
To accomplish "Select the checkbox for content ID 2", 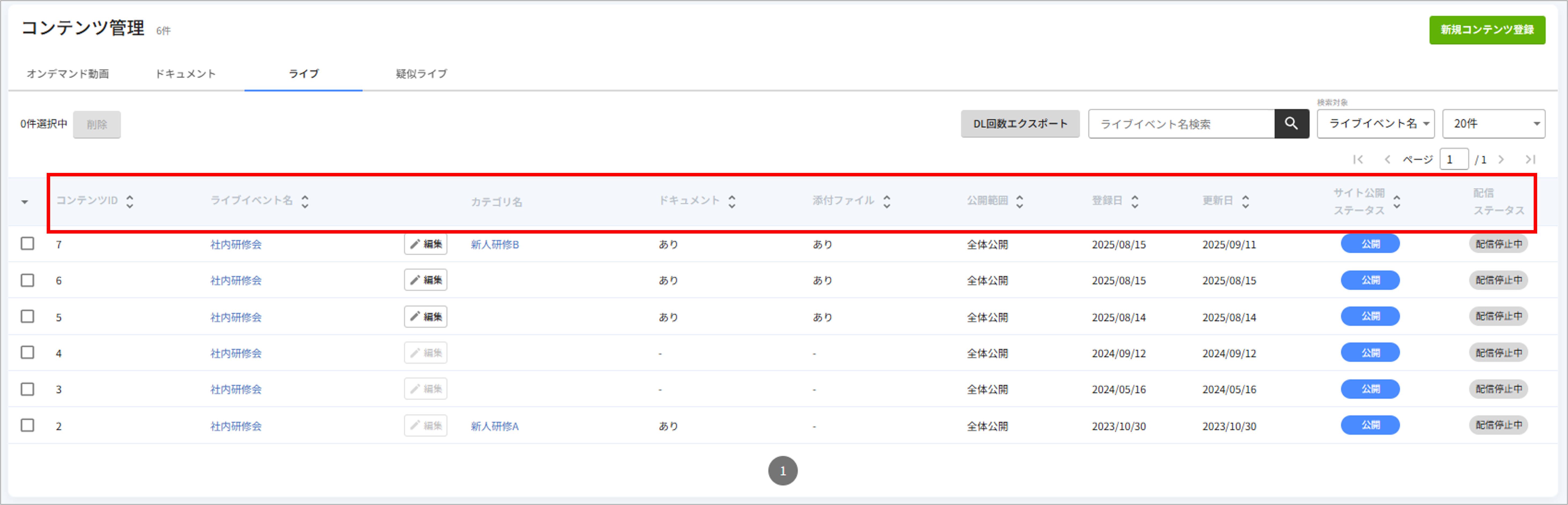I will (x=27, y=425).
